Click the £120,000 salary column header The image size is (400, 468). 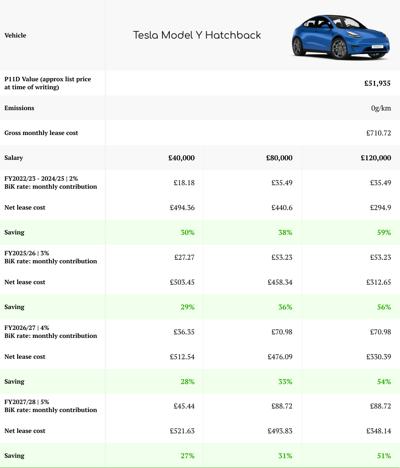376,158
